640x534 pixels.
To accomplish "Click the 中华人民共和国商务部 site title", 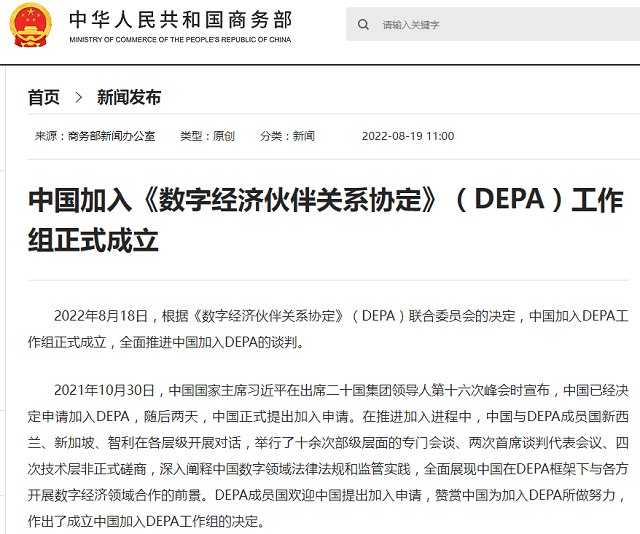I will (x=180, y=20).
